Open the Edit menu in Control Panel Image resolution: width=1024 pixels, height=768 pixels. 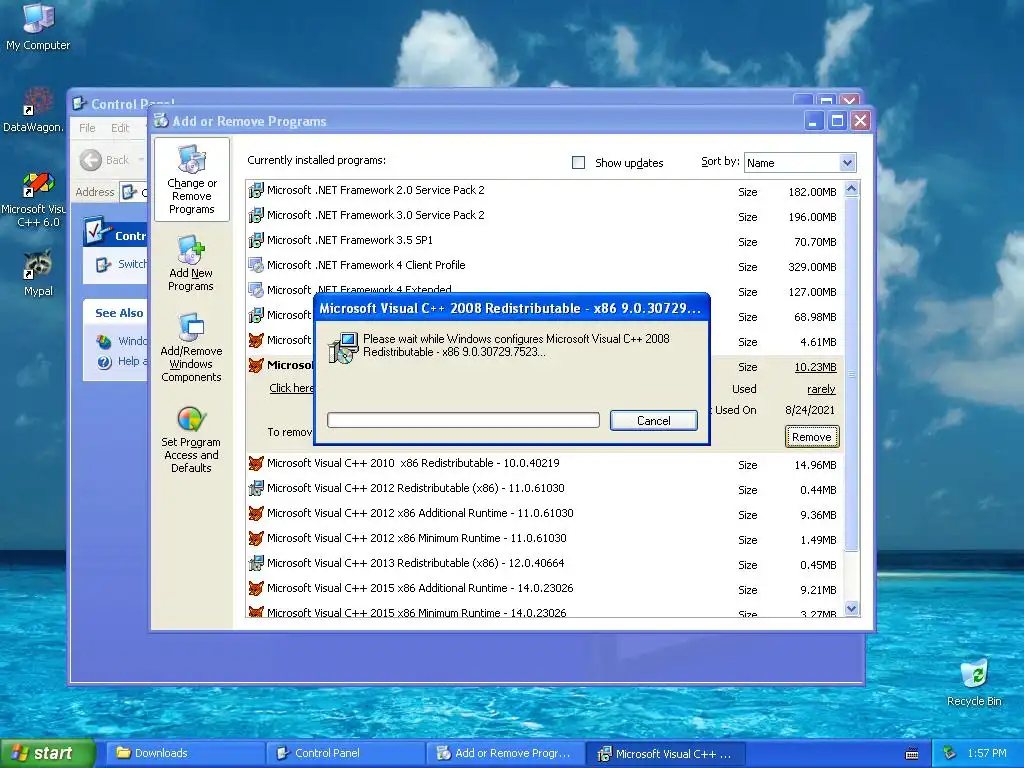click(x=120, y=128)
